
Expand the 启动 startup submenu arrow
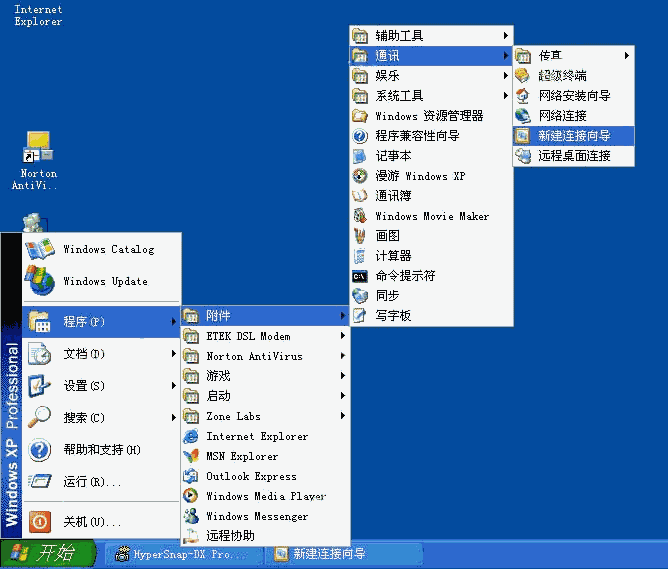tap(343, 395)
